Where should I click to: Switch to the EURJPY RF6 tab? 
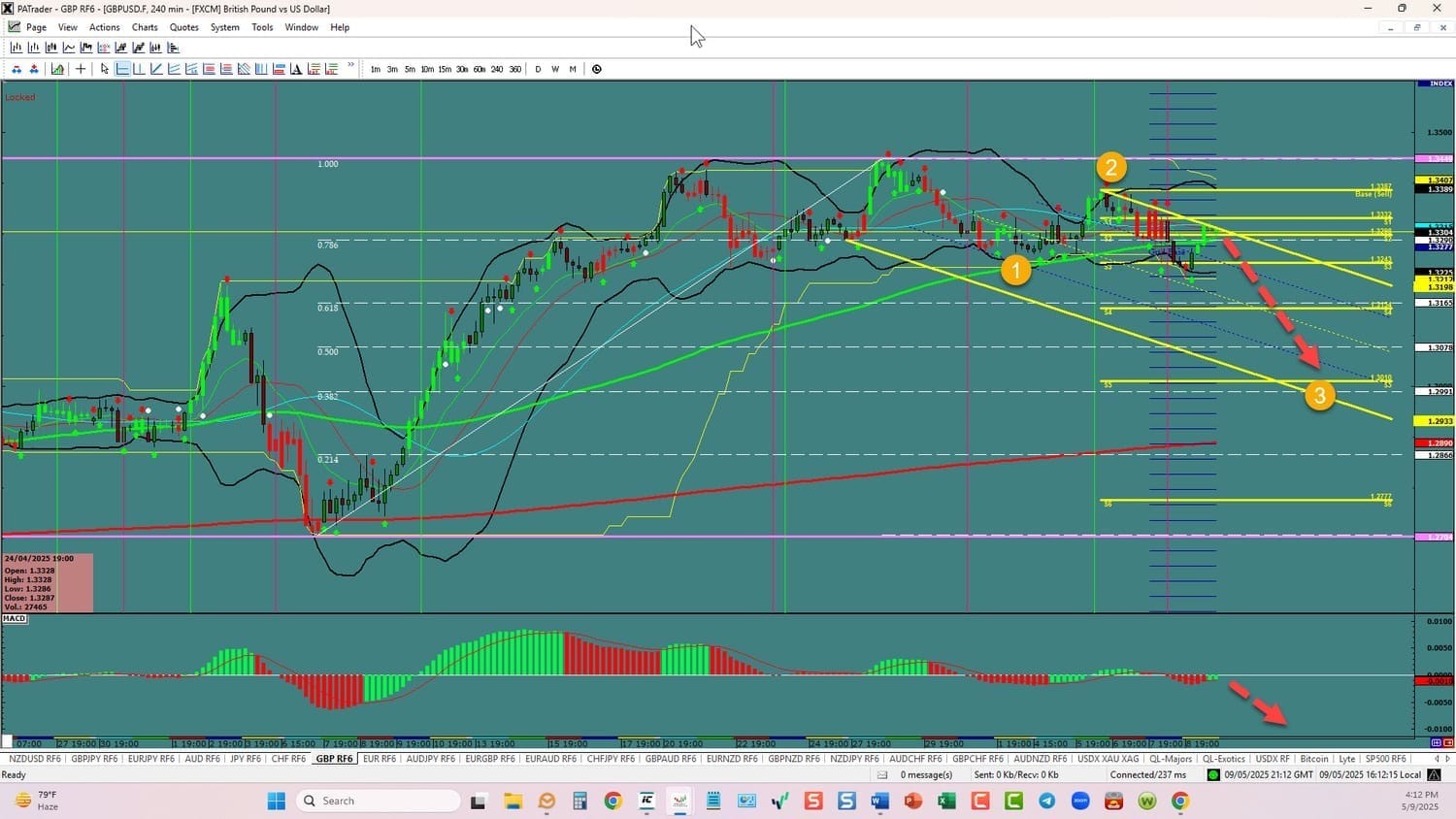150,759
